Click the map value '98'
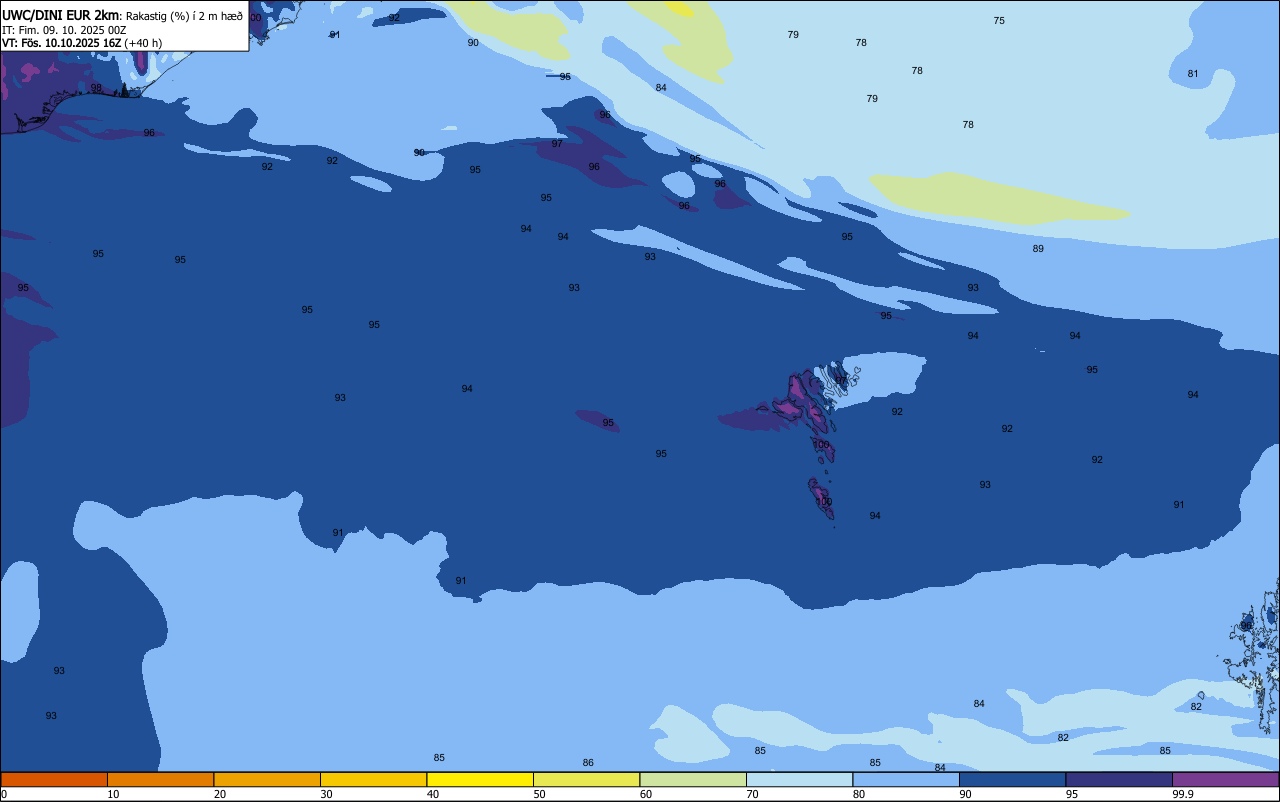Screen dimensions: 1280x802 pyautogui.click(x=96, y=87)
